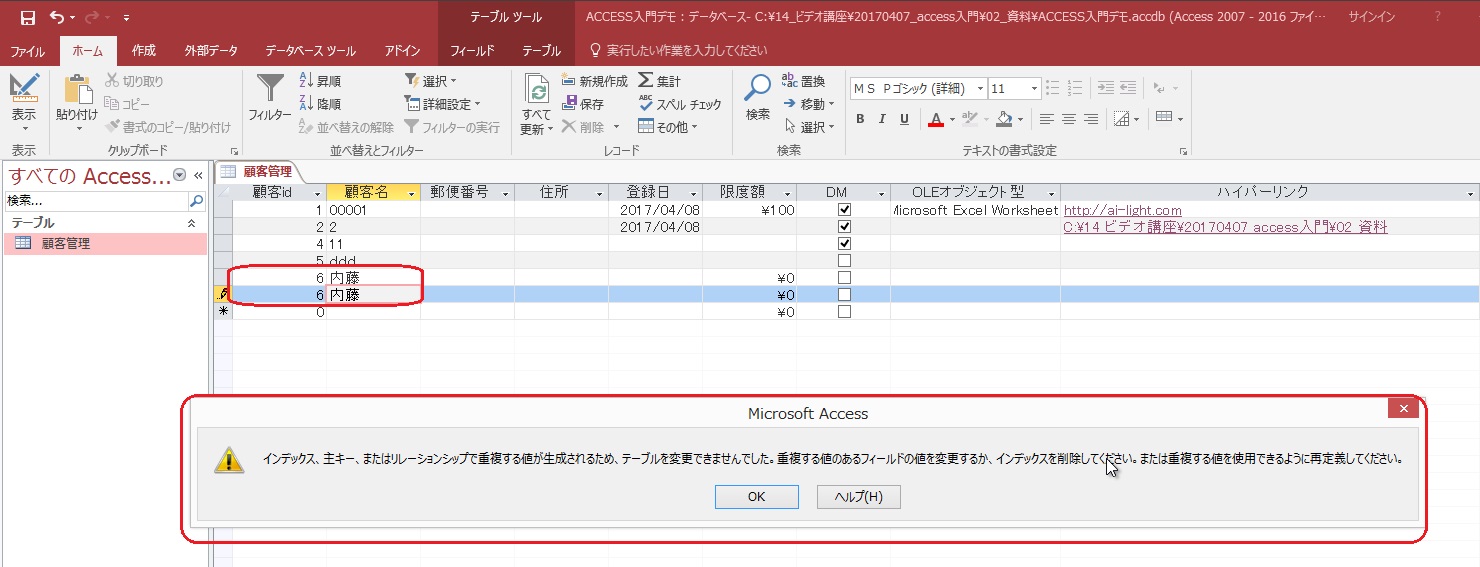Click 集計 totals sigma icon

click(659, 81)
